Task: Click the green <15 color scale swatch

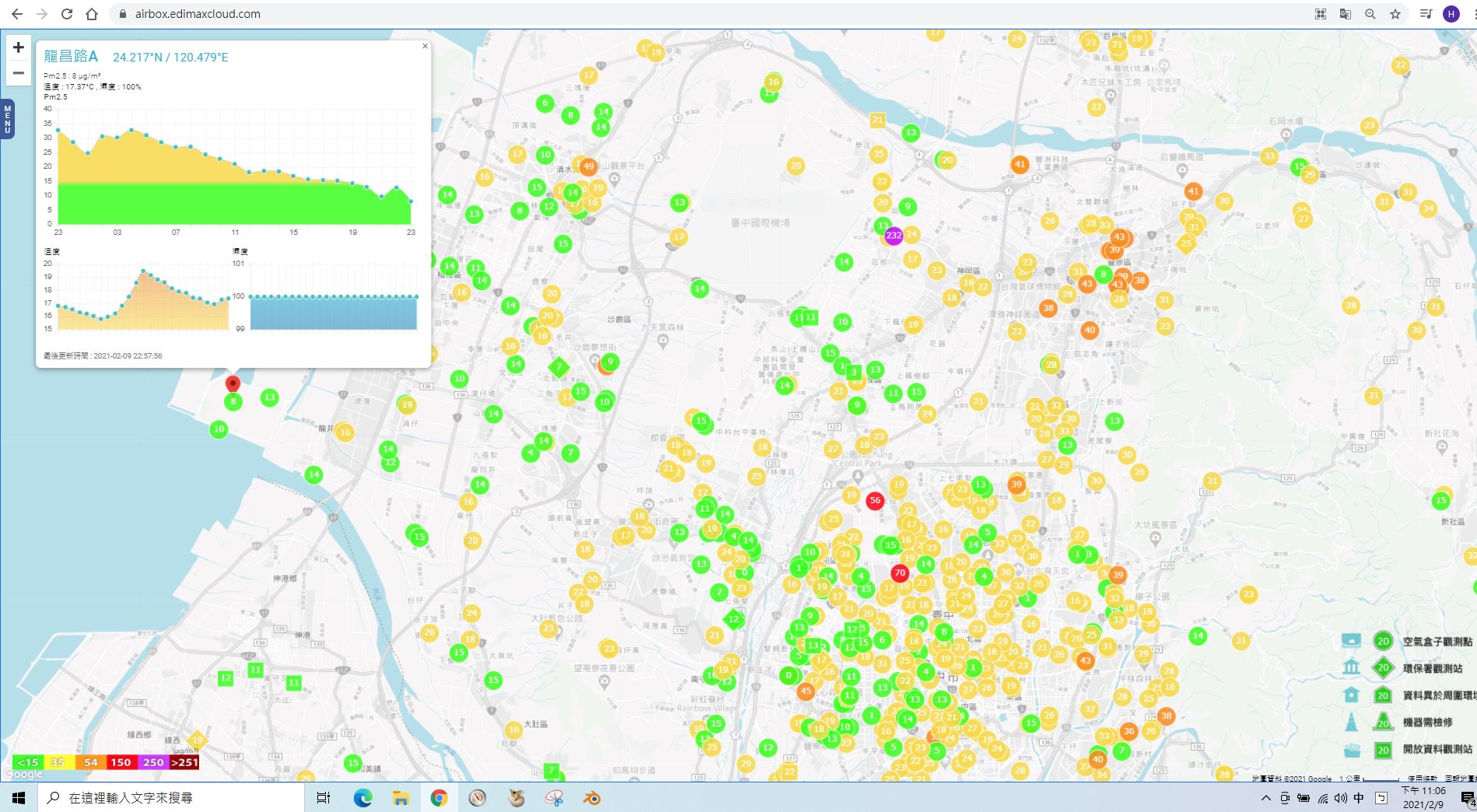Action: coord(27,762)
